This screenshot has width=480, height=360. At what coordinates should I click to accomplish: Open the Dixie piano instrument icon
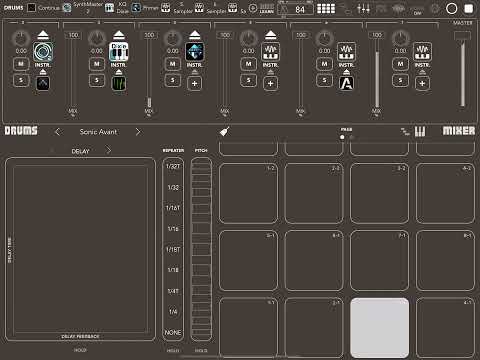point(119,52)
